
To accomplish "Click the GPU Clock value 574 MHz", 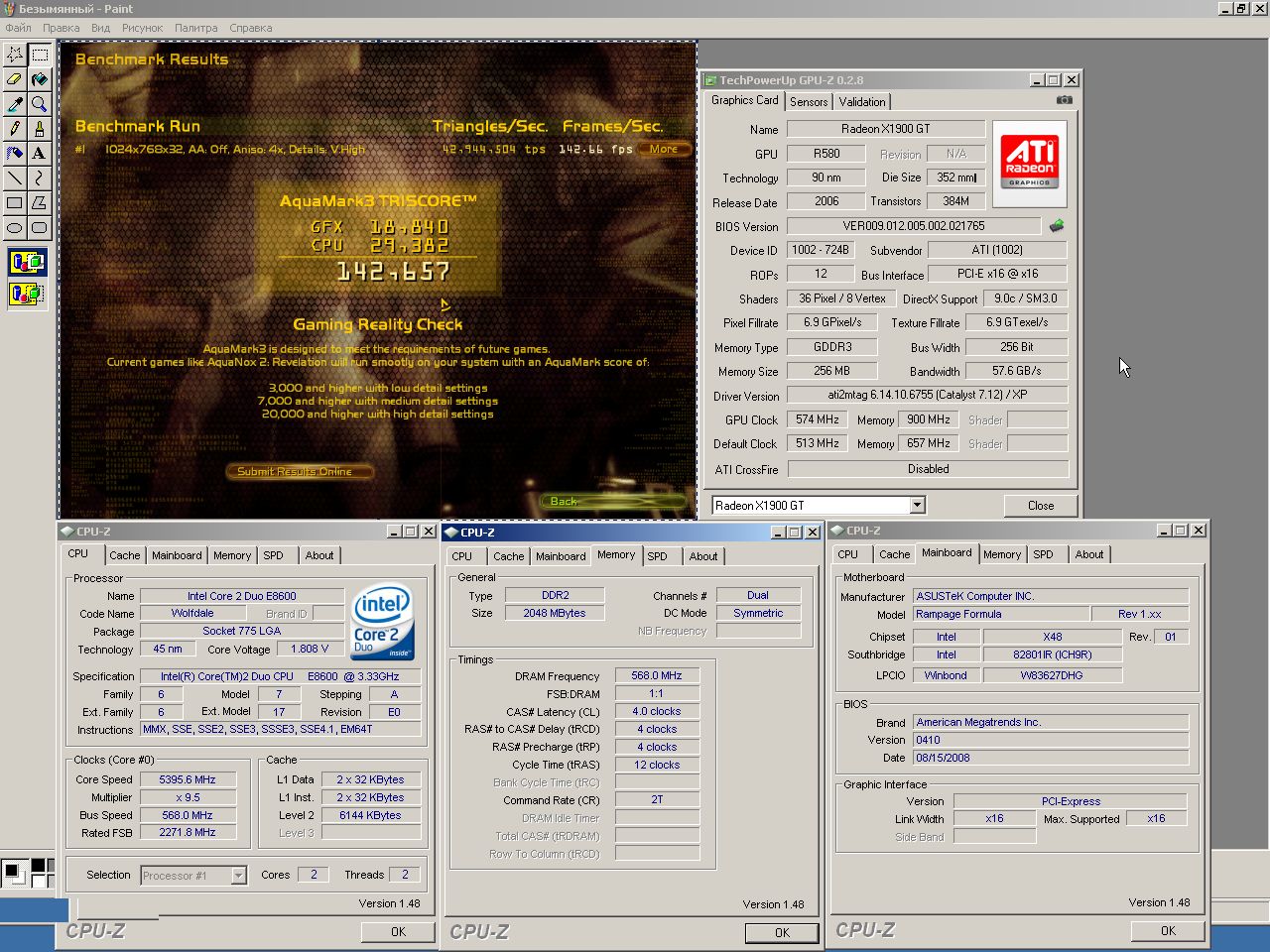I will [x=818, y=419].
